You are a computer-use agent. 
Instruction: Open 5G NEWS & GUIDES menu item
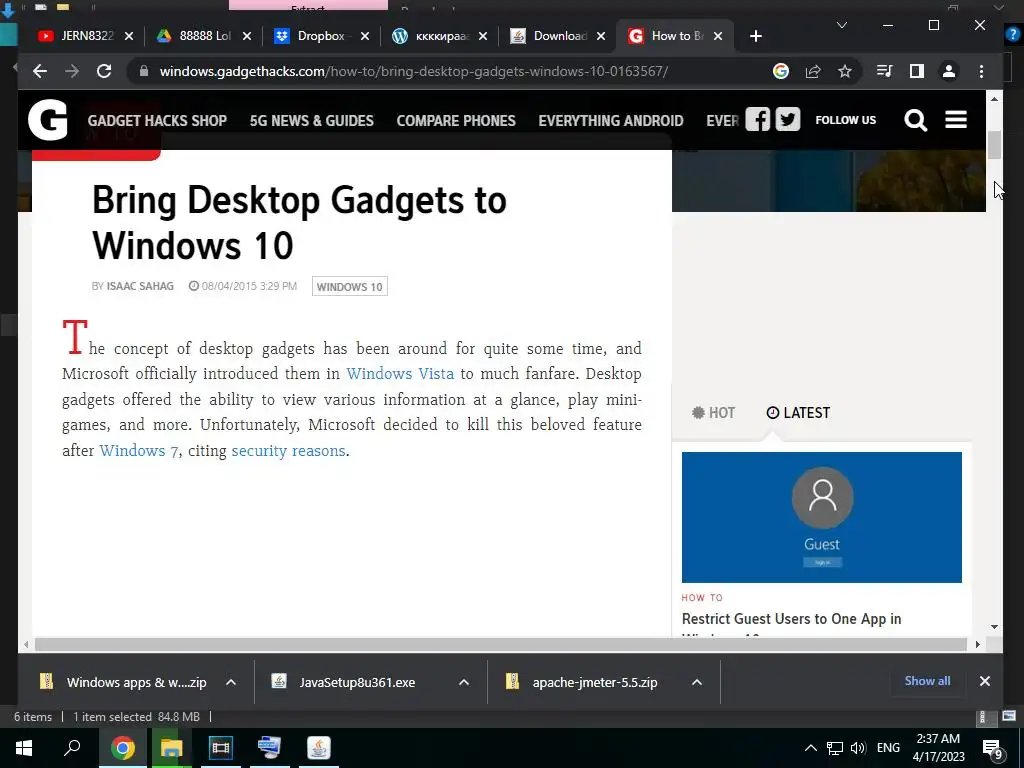coord(312,121)
